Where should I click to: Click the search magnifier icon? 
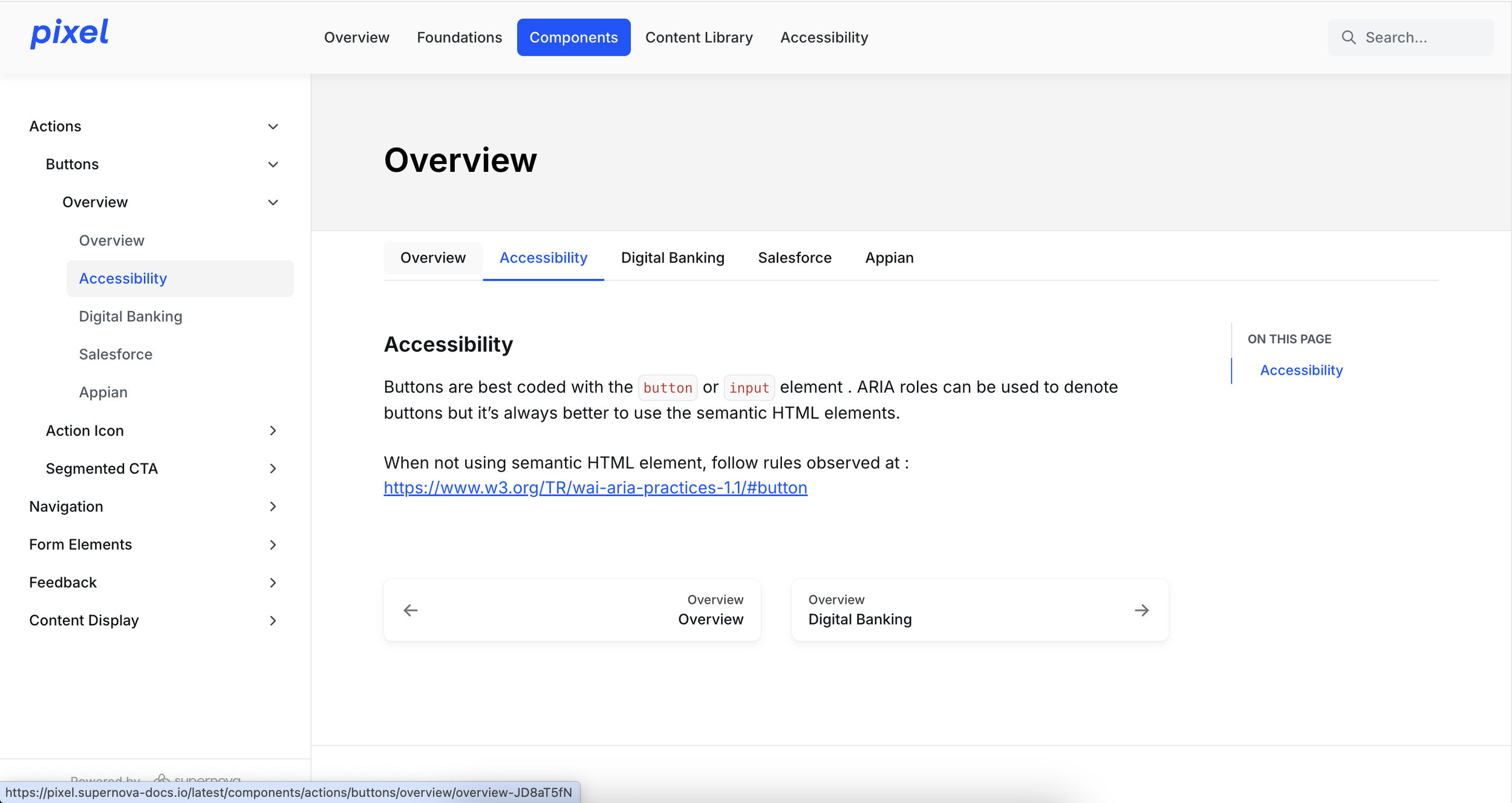pyautogui.click(x=1348, y=38)
